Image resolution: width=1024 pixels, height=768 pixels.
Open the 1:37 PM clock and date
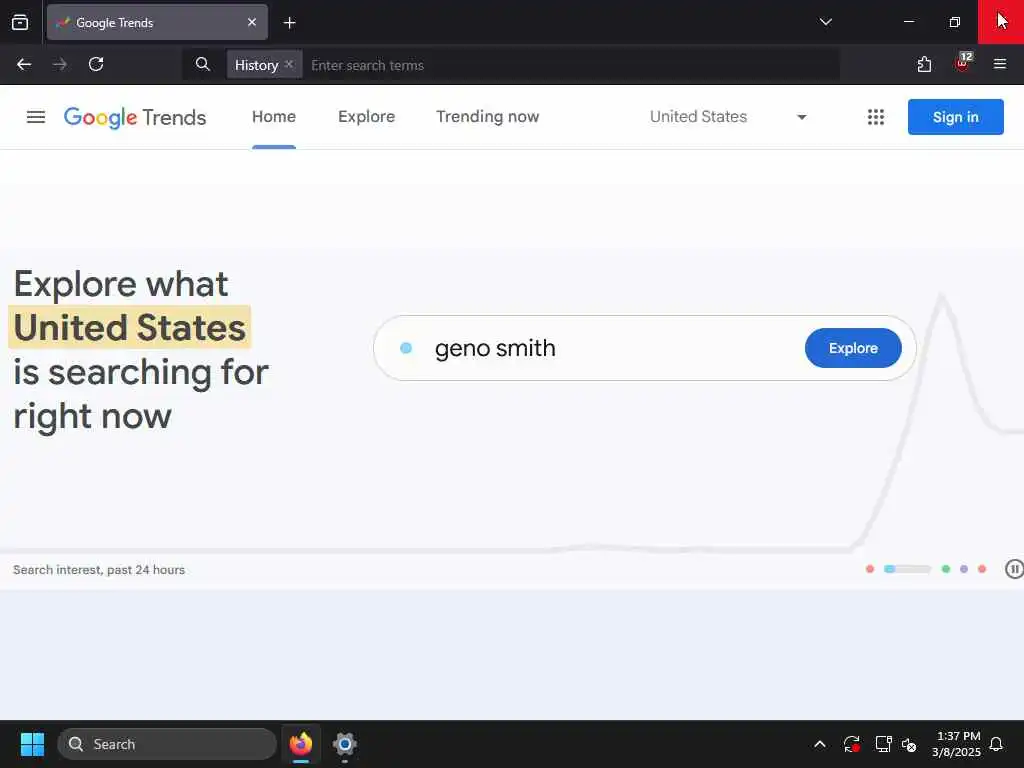pyautogui.click(x=956, y=744)
